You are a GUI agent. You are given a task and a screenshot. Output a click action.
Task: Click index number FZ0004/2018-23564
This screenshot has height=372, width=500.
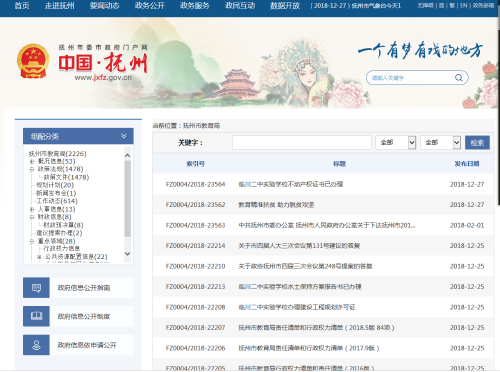[195, 184]
